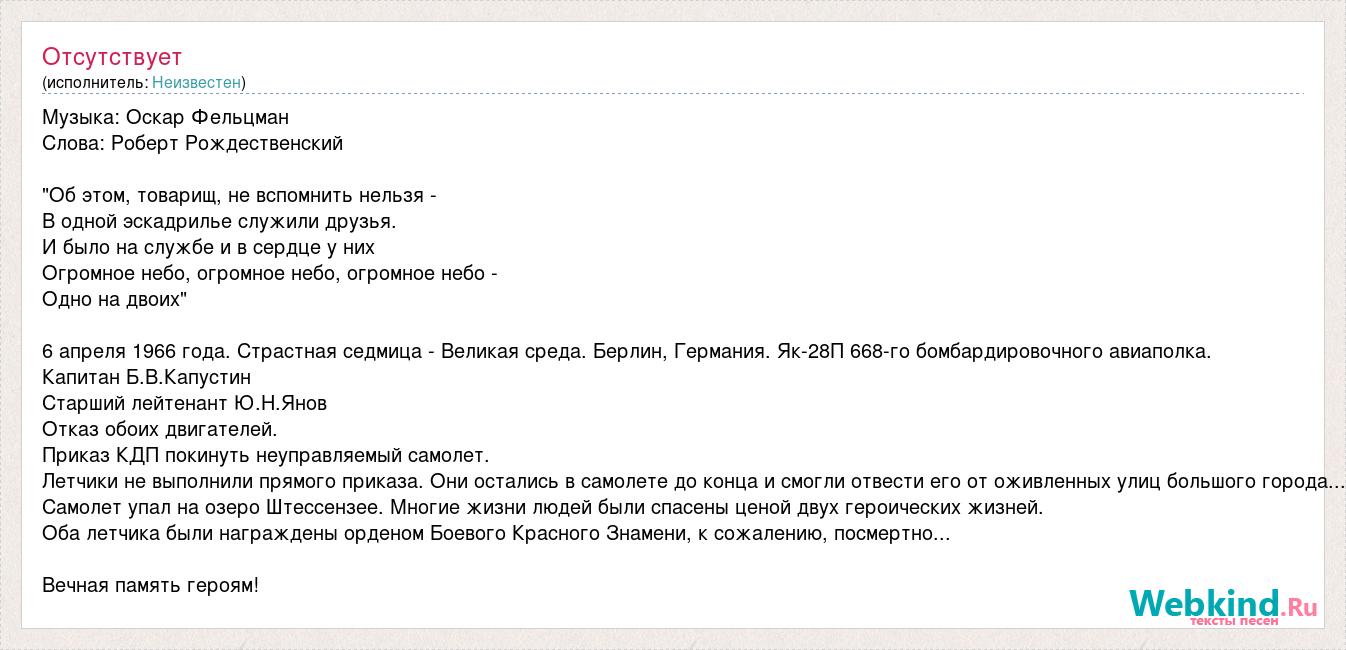Click the line Старший лейтенант Ю.Н.Янов
The width and height of the screenshot is (1346, 650).
(x=185, y=403)
